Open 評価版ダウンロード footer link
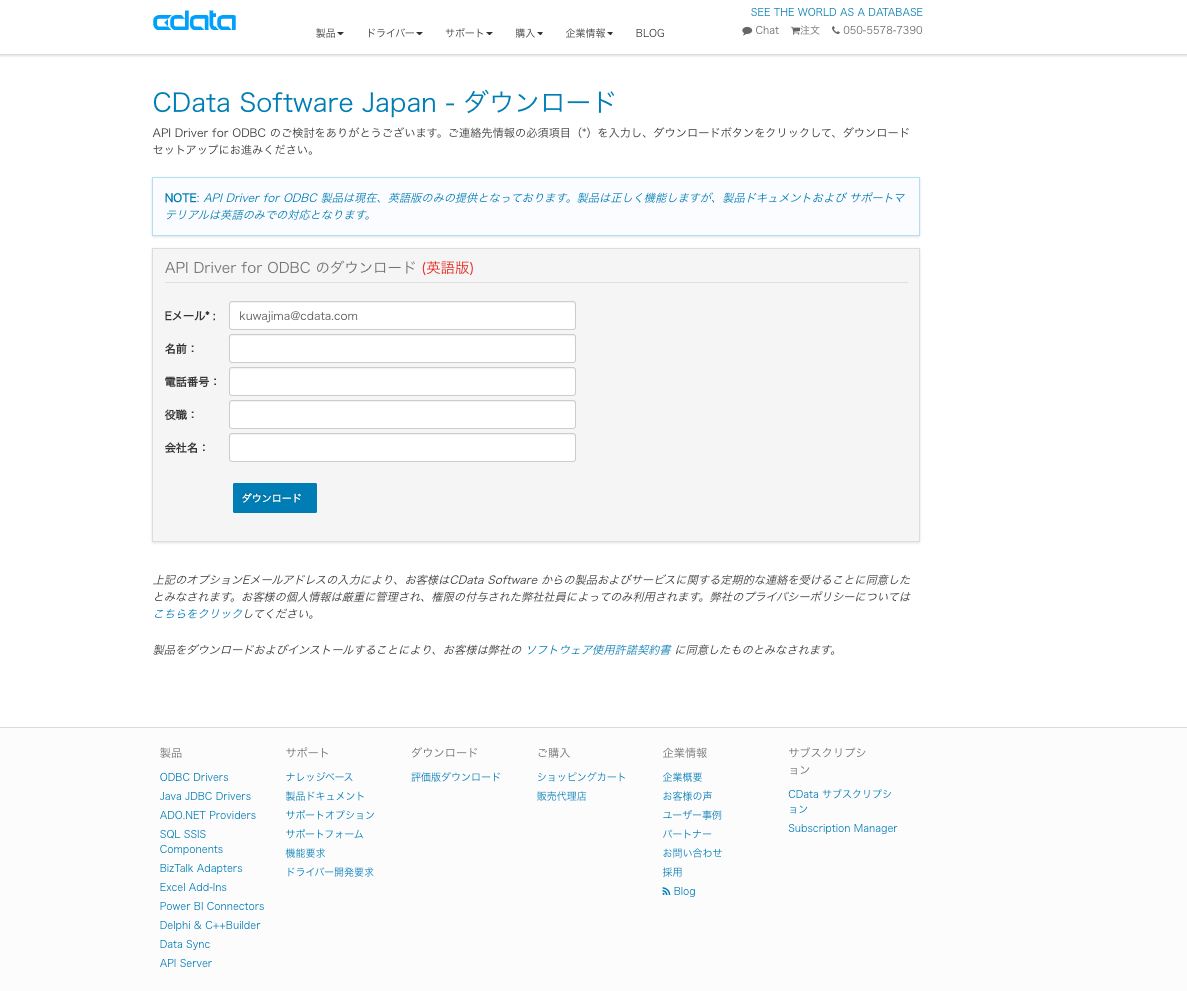1187x991 pixels. [456, 778]
